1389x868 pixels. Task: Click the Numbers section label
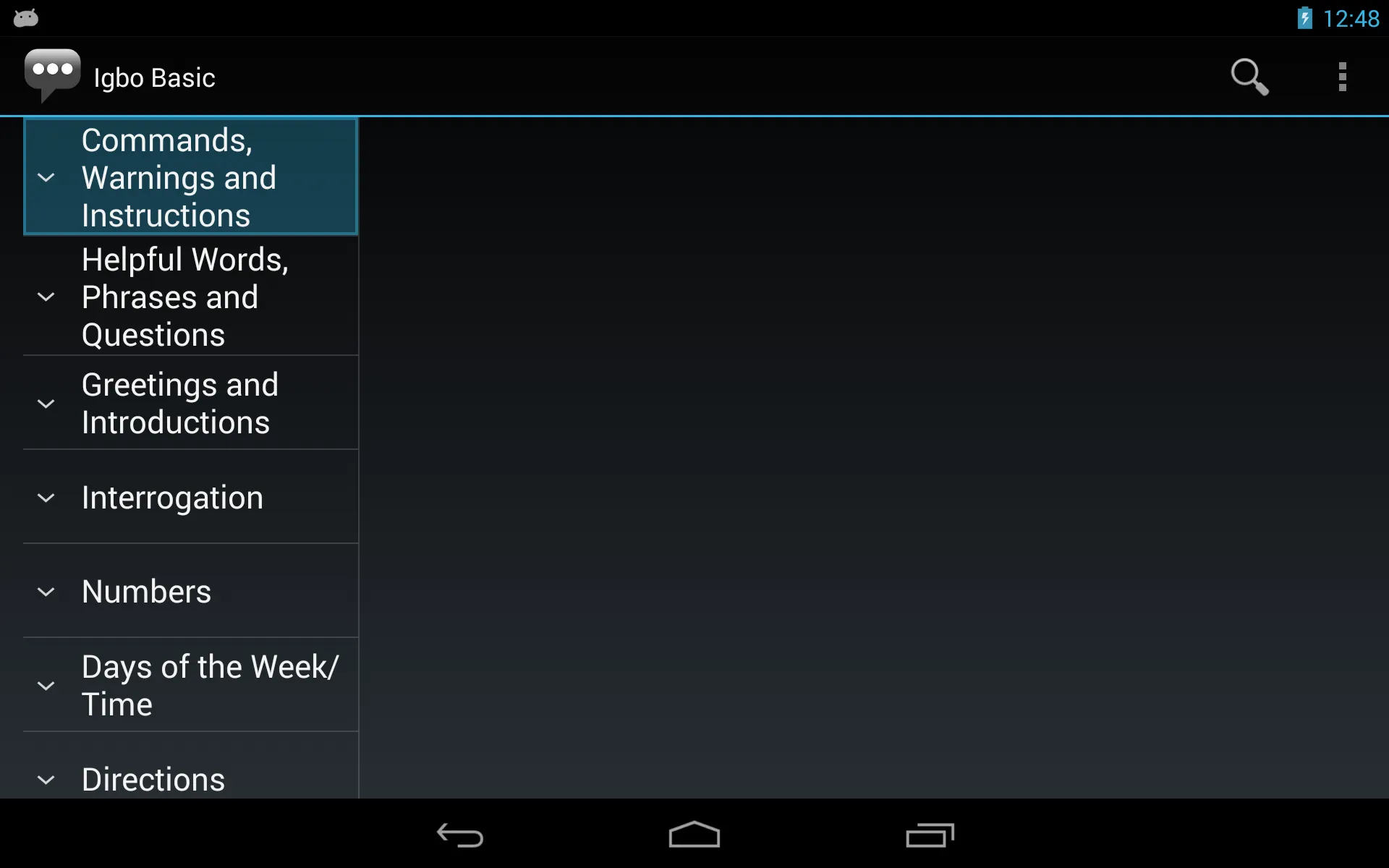[146, 591]
